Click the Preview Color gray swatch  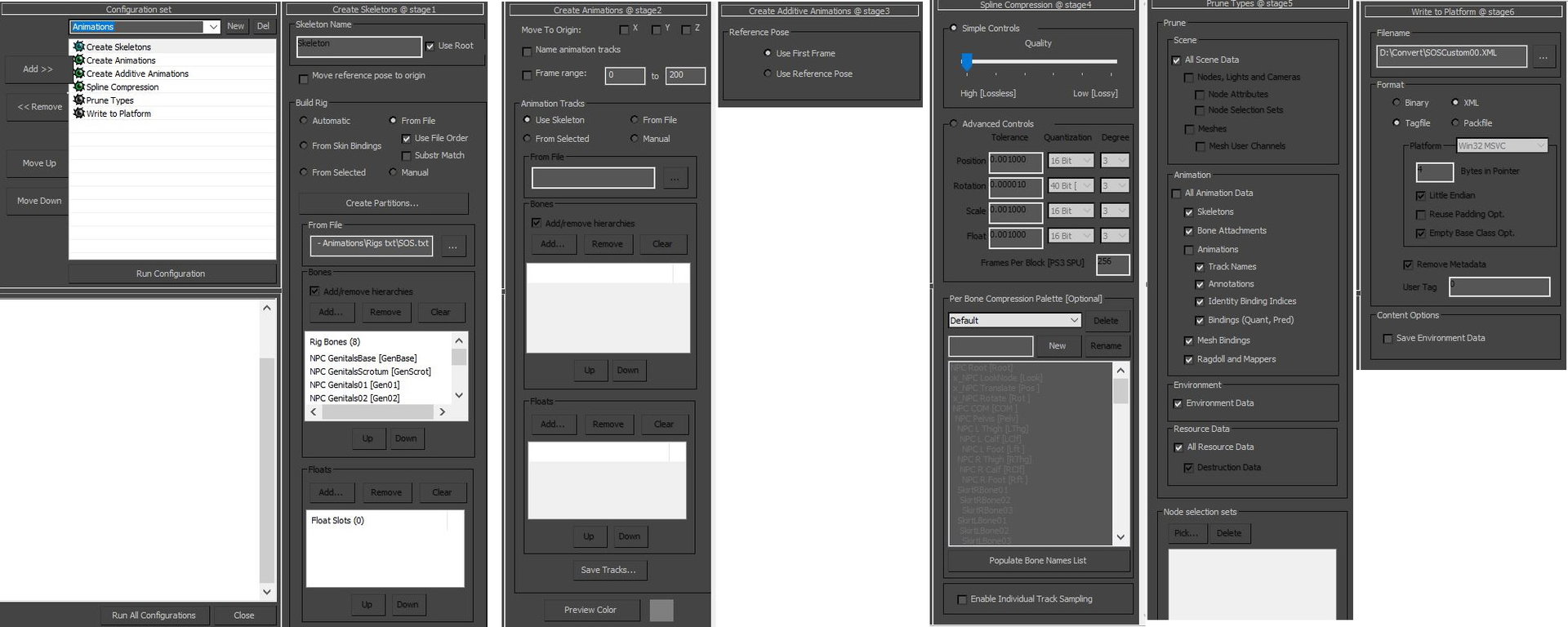click(x=661, y=610)
